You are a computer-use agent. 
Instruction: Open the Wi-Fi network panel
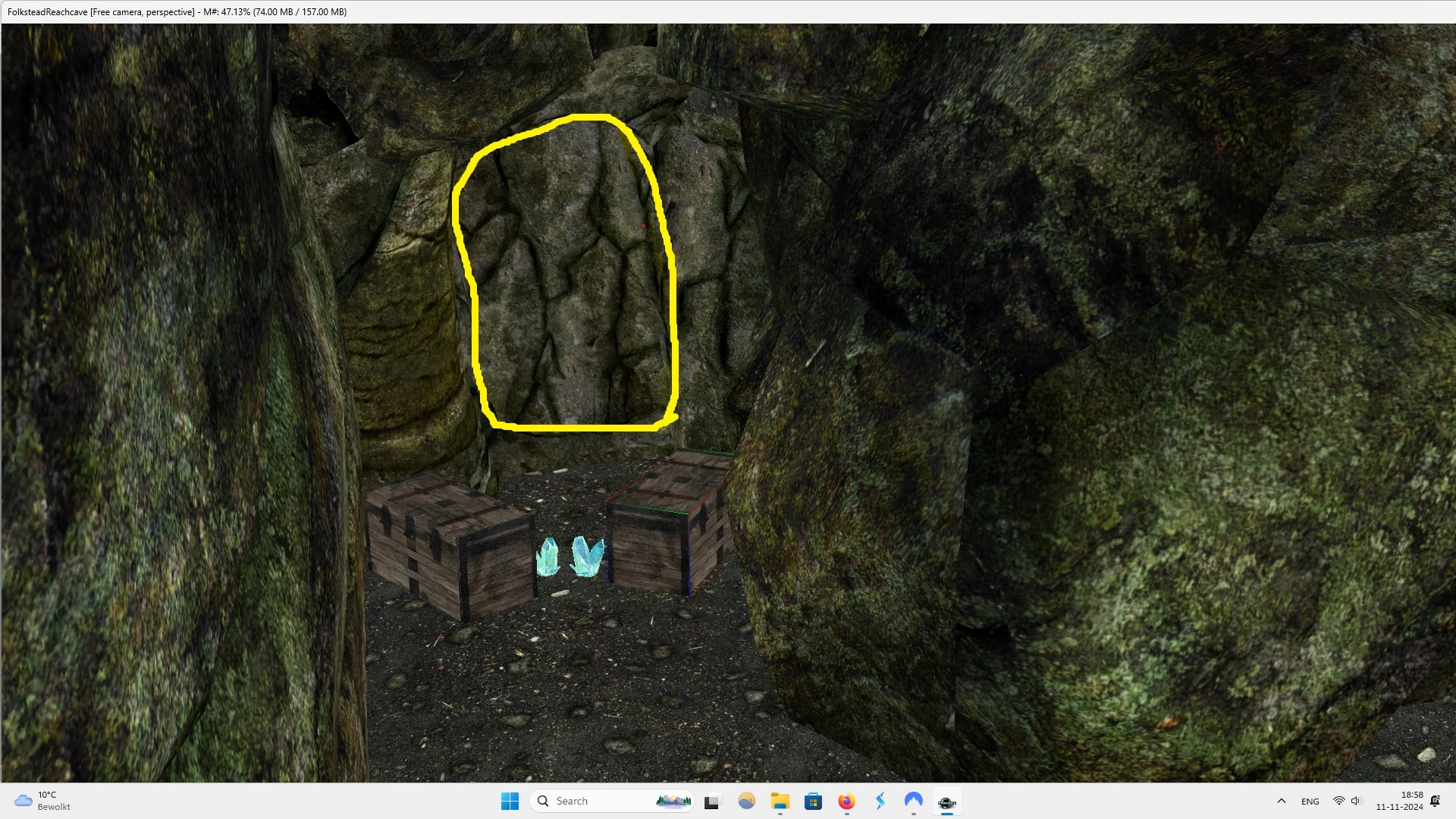click(1339, 801)
